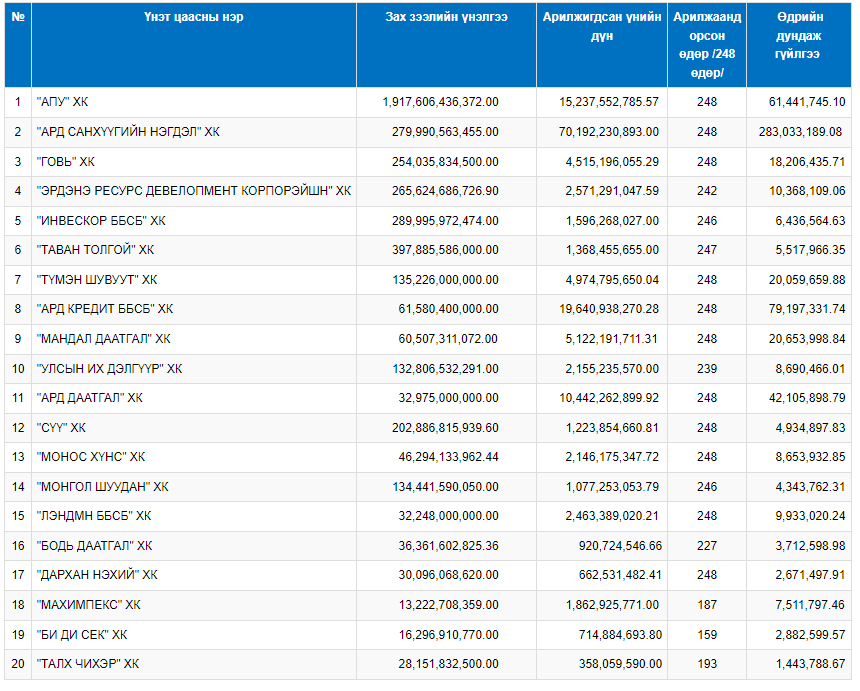Click the "Арилжигдсан үнийн дүн" column header
The image size is (860, 691).
602,26
